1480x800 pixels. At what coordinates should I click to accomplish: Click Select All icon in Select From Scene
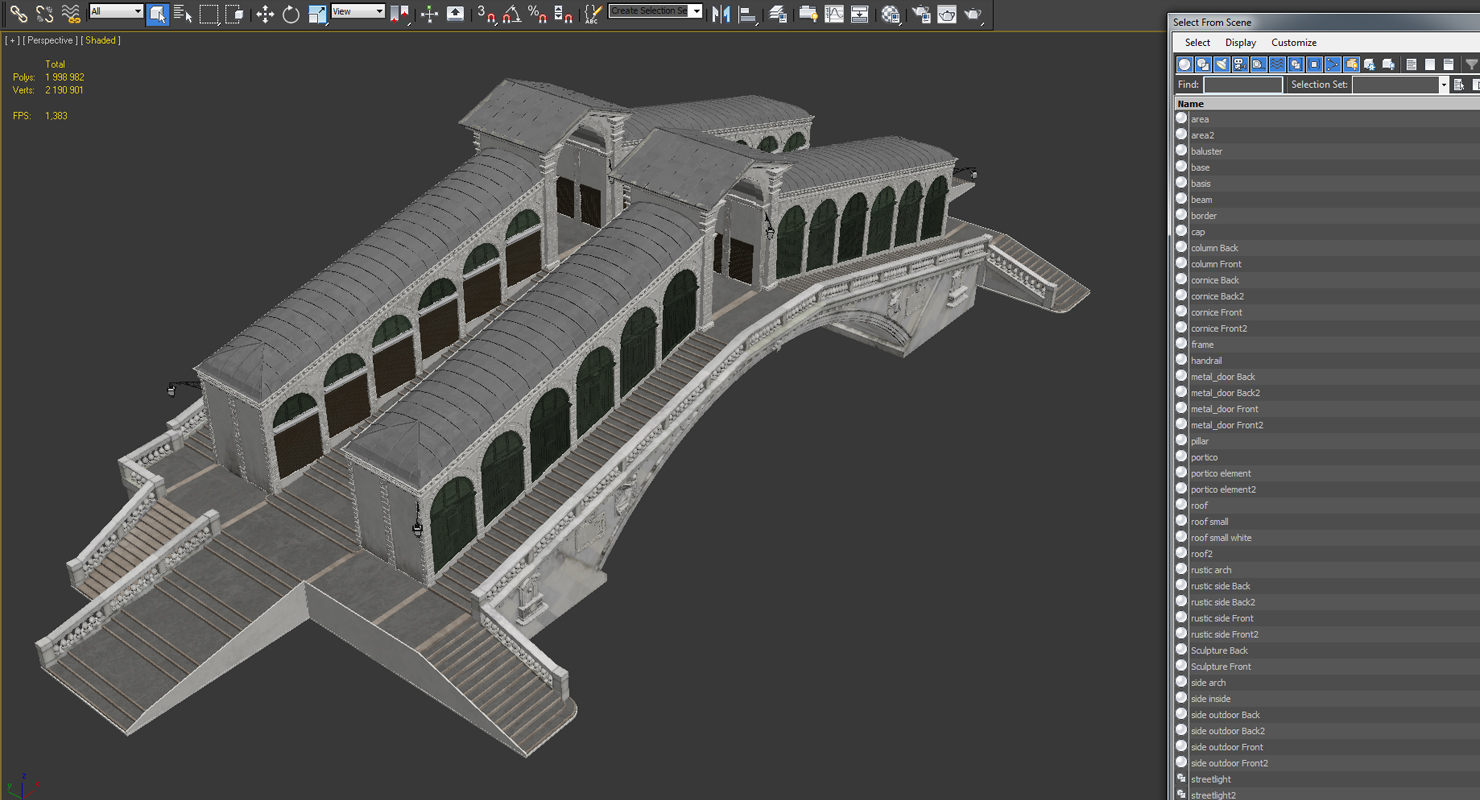1411,64
